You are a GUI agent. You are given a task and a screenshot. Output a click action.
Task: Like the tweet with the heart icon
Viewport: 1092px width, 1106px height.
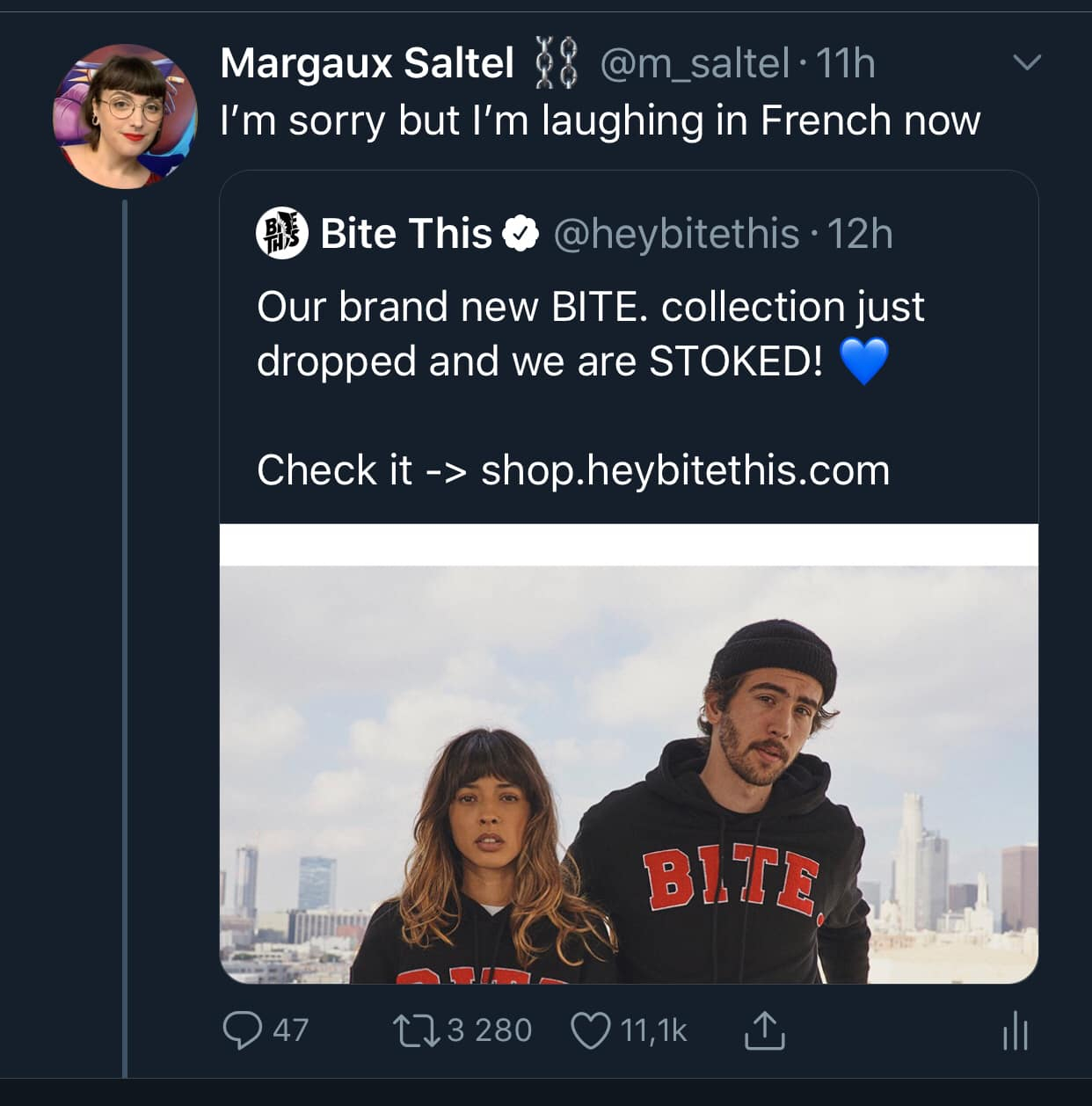click(x=590, y=1030)
